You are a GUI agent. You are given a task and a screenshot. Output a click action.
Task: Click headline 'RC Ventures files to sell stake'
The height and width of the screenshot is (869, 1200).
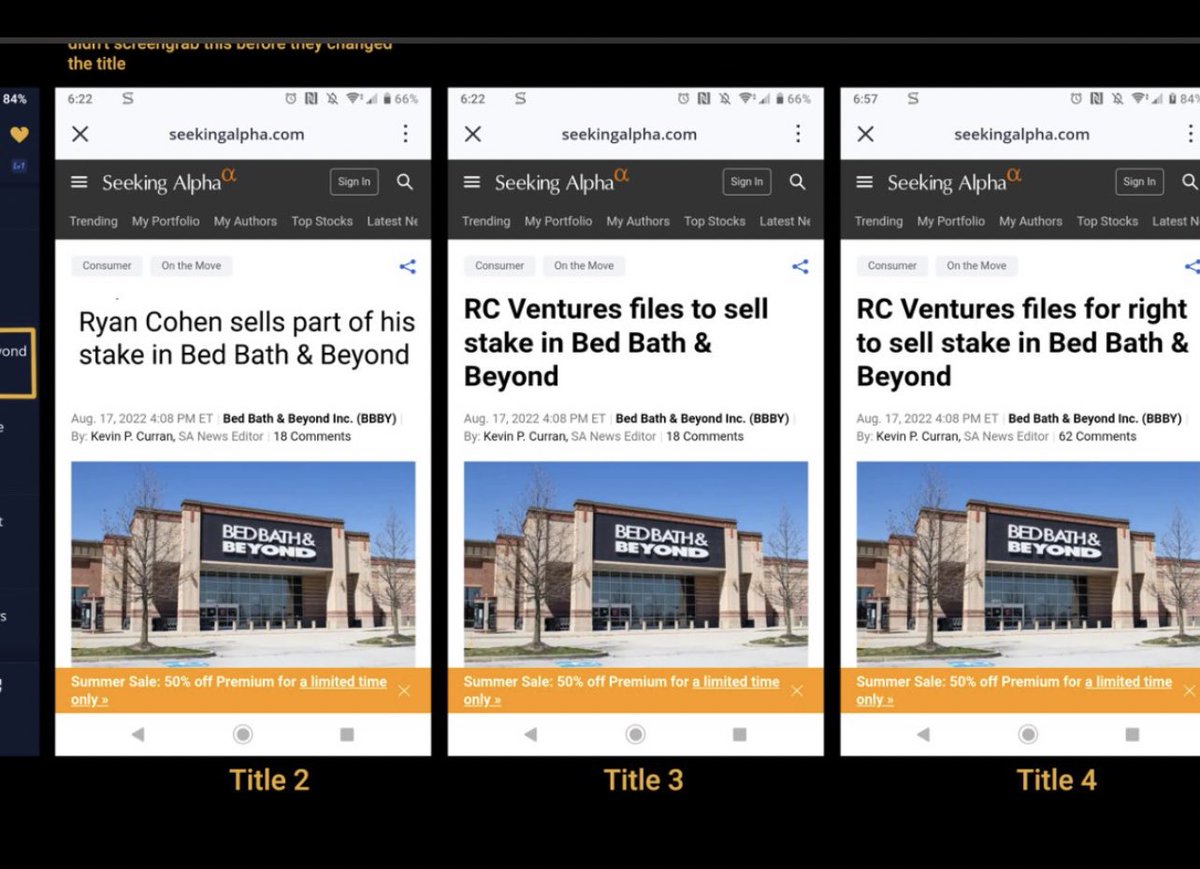tap(617, 343)
